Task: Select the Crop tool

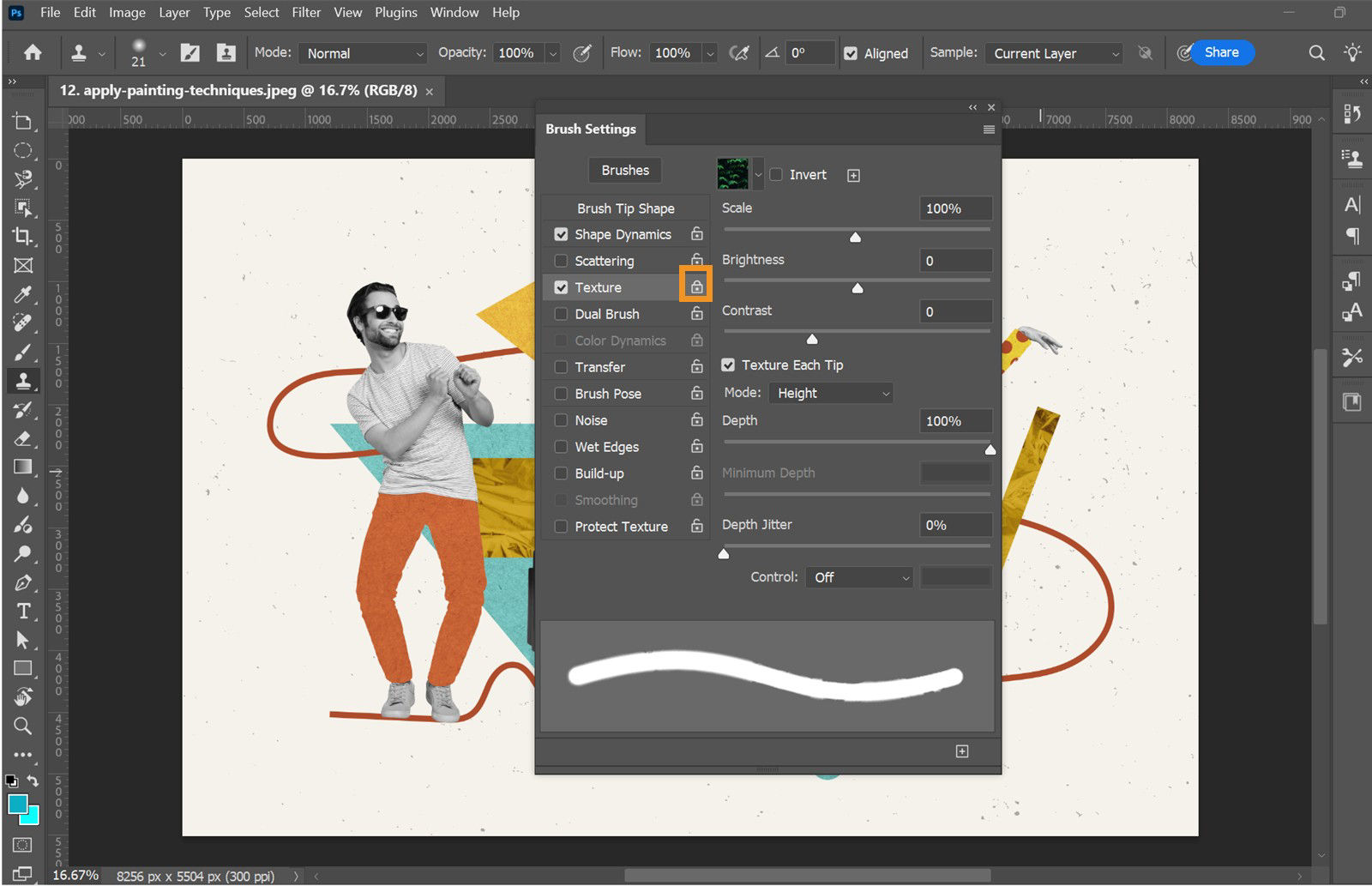Action: pyautogui.click(x=23, y=238)
